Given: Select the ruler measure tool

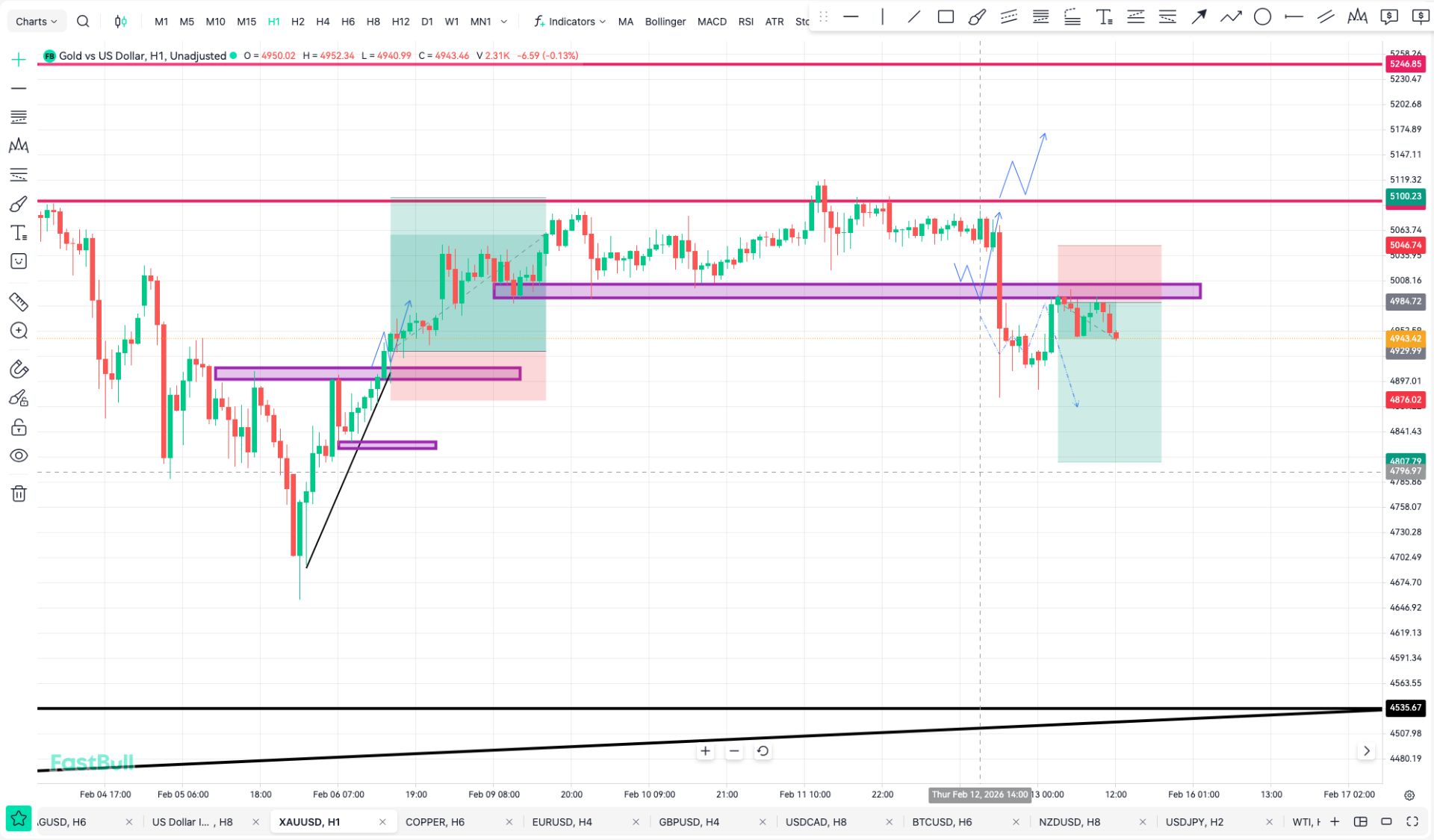Looking at the screenshot, I should tap(19, 302).
